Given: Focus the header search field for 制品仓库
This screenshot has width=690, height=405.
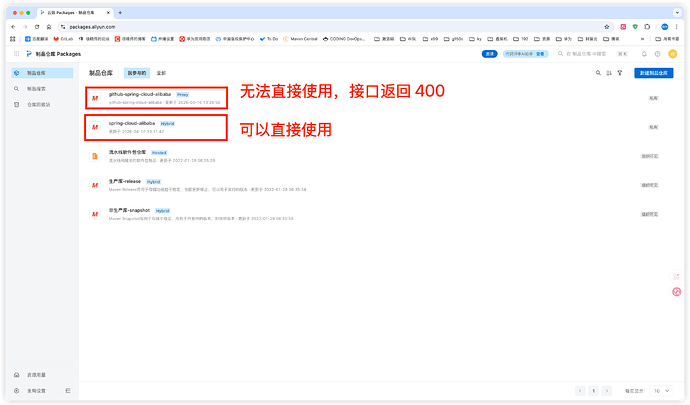Looking at the screenshot, I should point(592,54).
